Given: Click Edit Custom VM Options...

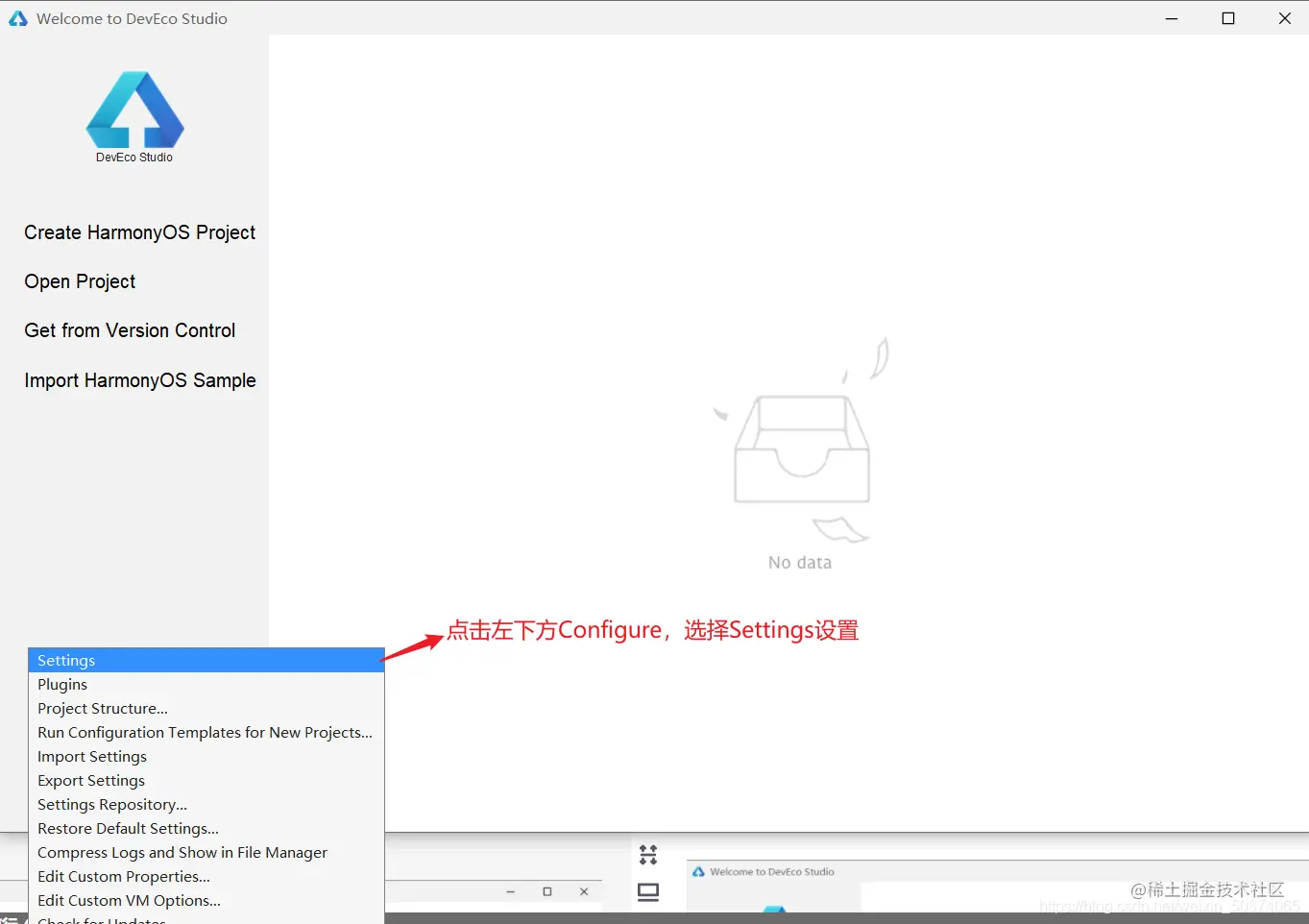Looking at the screenshot, I should point(206,901).
